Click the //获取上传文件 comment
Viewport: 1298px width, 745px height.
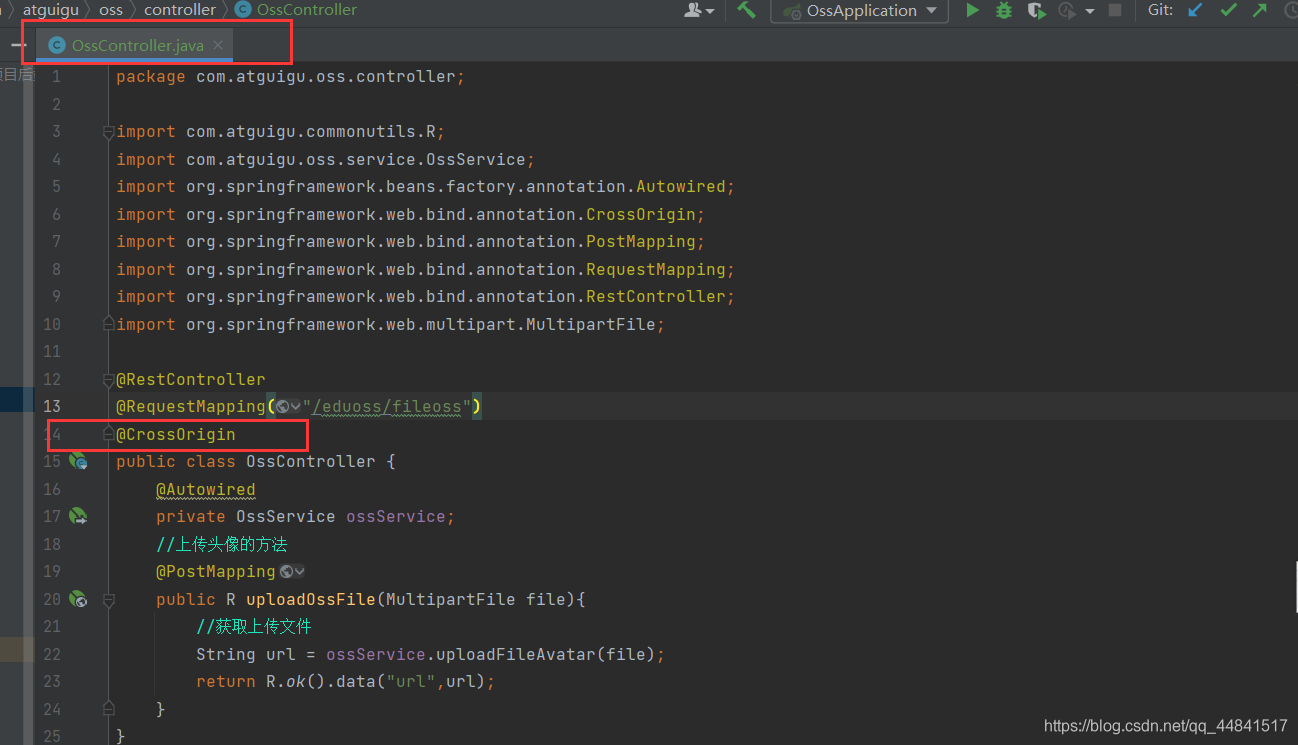pos(254,626)
